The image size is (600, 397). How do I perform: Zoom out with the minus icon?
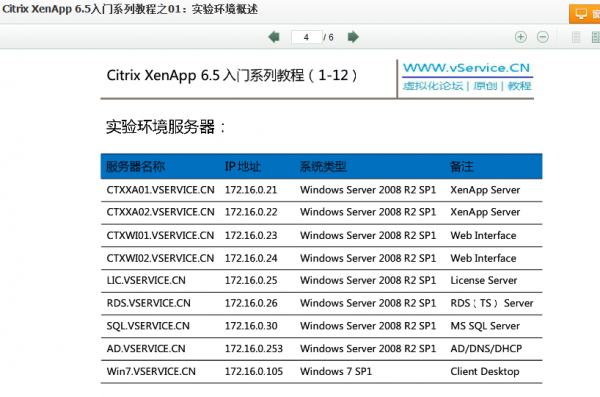click(543, 37)
